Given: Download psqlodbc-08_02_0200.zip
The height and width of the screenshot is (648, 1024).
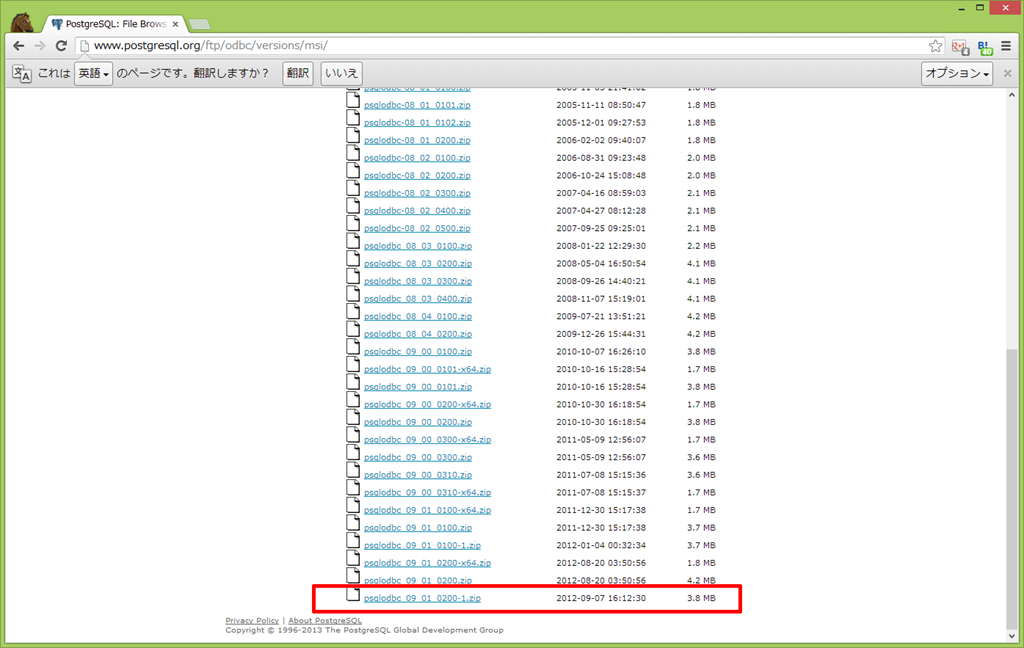Looking at the screenshot, I should 417,175.
